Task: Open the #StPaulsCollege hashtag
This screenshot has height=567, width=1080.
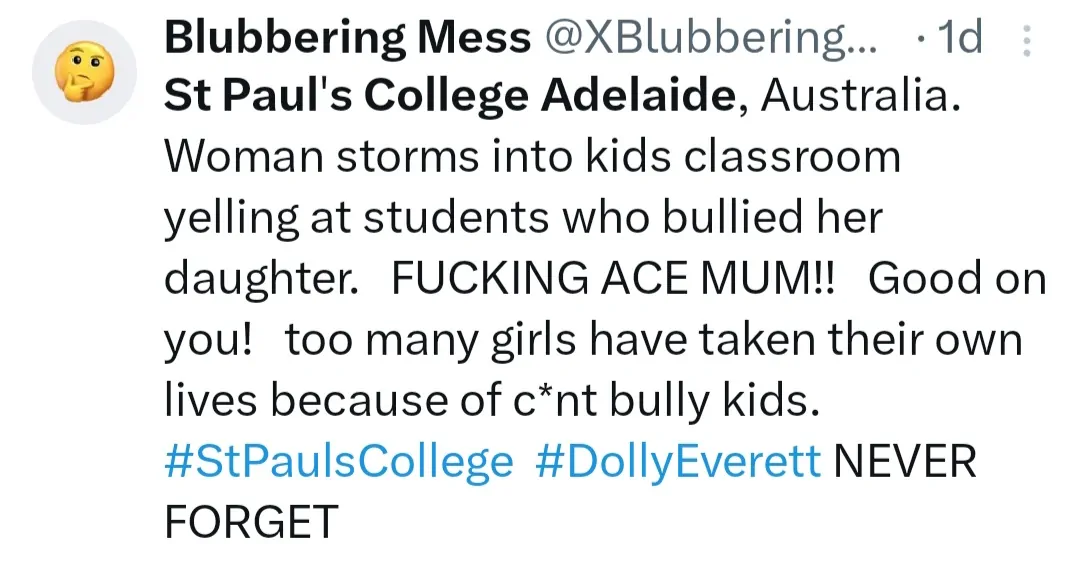Action: tap(338, 462)
